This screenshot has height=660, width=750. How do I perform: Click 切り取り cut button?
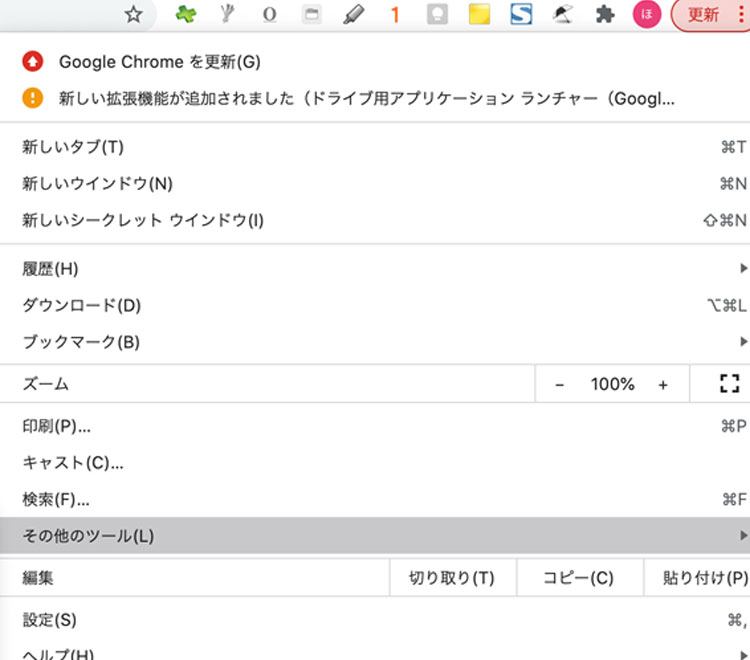pos(452,578)
